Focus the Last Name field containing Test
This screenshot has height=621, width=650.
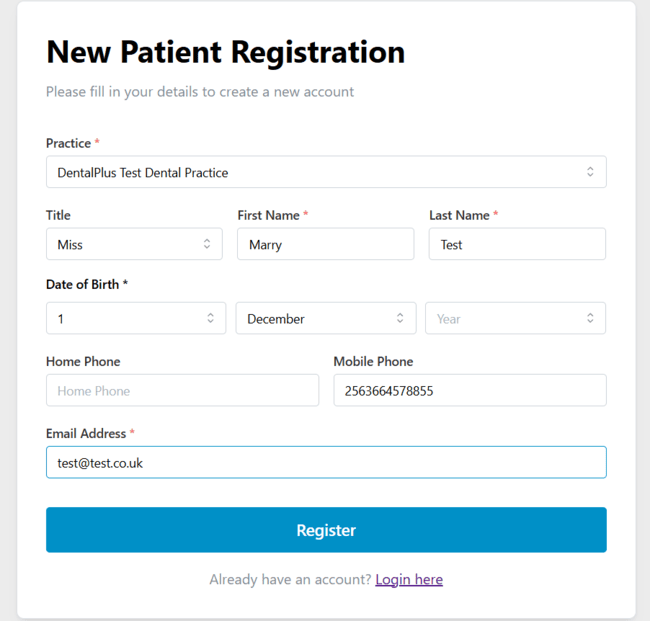click(516, 244)
